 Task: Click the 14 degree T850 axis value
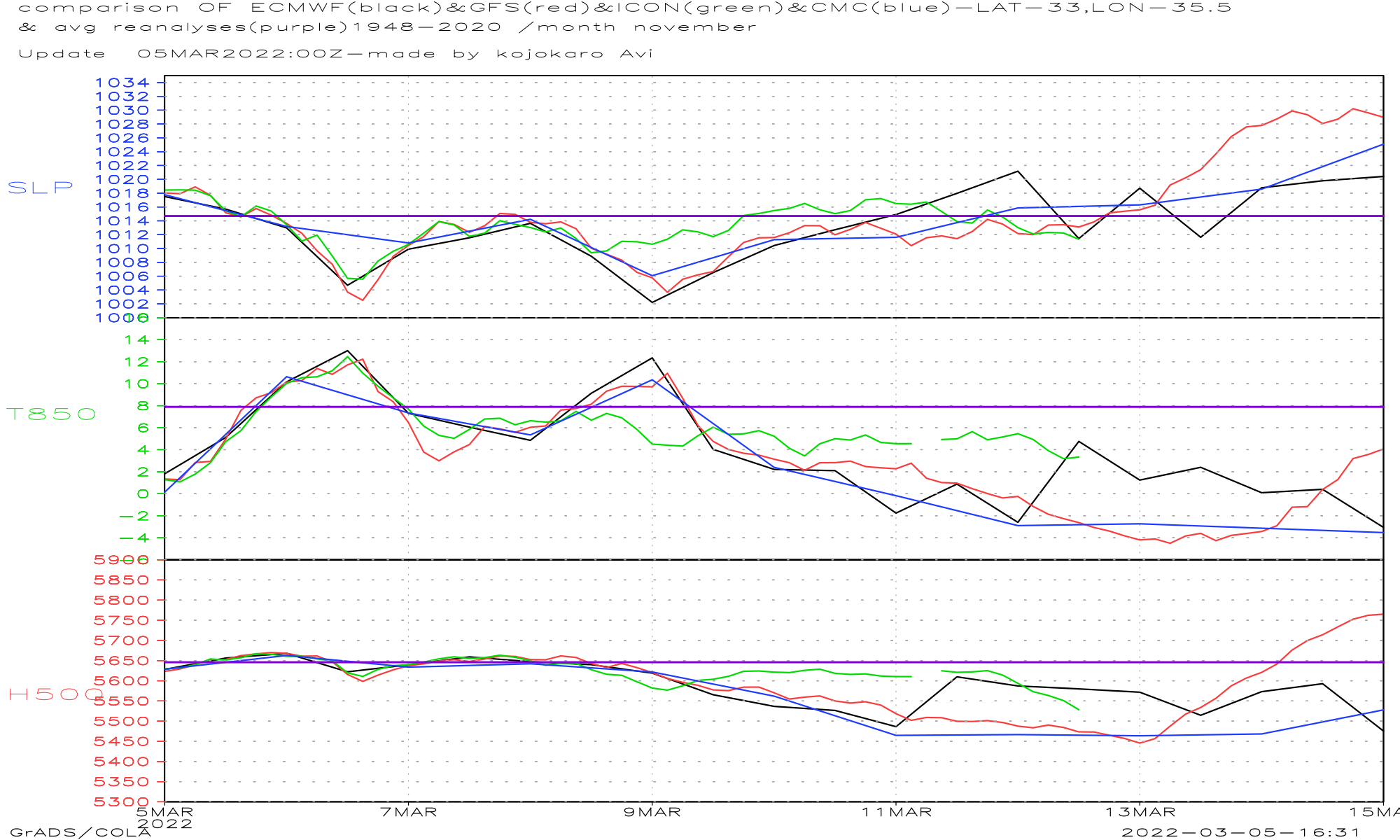(136, 340)
